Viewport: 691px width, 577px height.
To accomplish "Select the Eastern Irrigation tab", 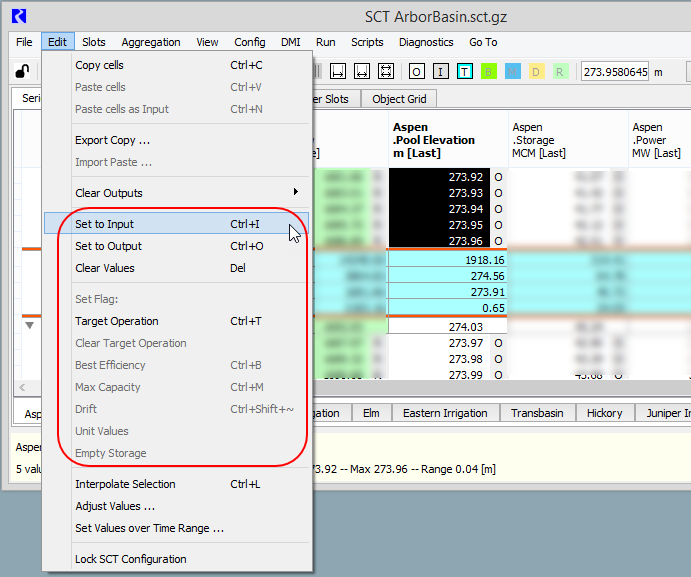I will 445,413.
